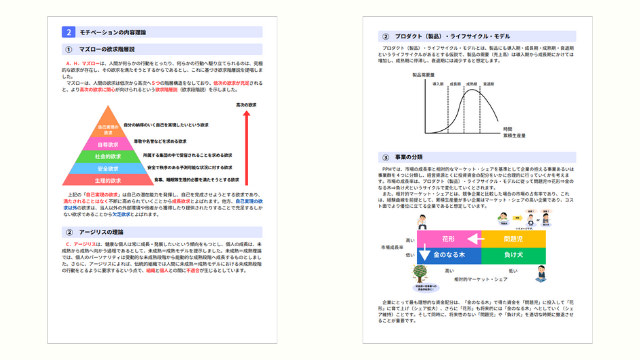Click the orange 自己実現の欲求 pyramid top

[108, 124]
